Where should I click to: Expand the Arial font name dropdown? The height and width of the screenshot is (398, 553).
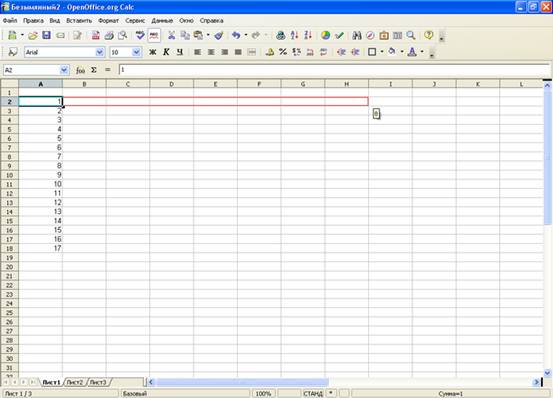100,52
